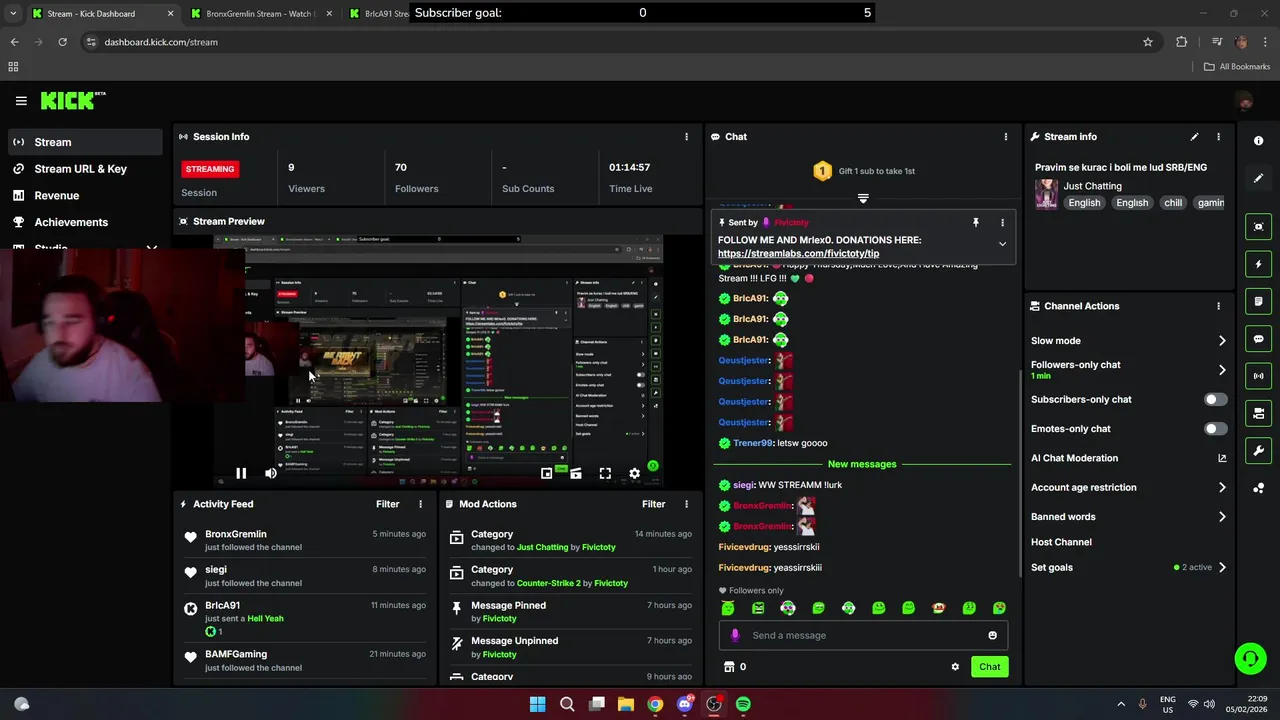1280x720 pixels.
Task: Enter fullscreen in the stream preview
Action: (605, 474)
